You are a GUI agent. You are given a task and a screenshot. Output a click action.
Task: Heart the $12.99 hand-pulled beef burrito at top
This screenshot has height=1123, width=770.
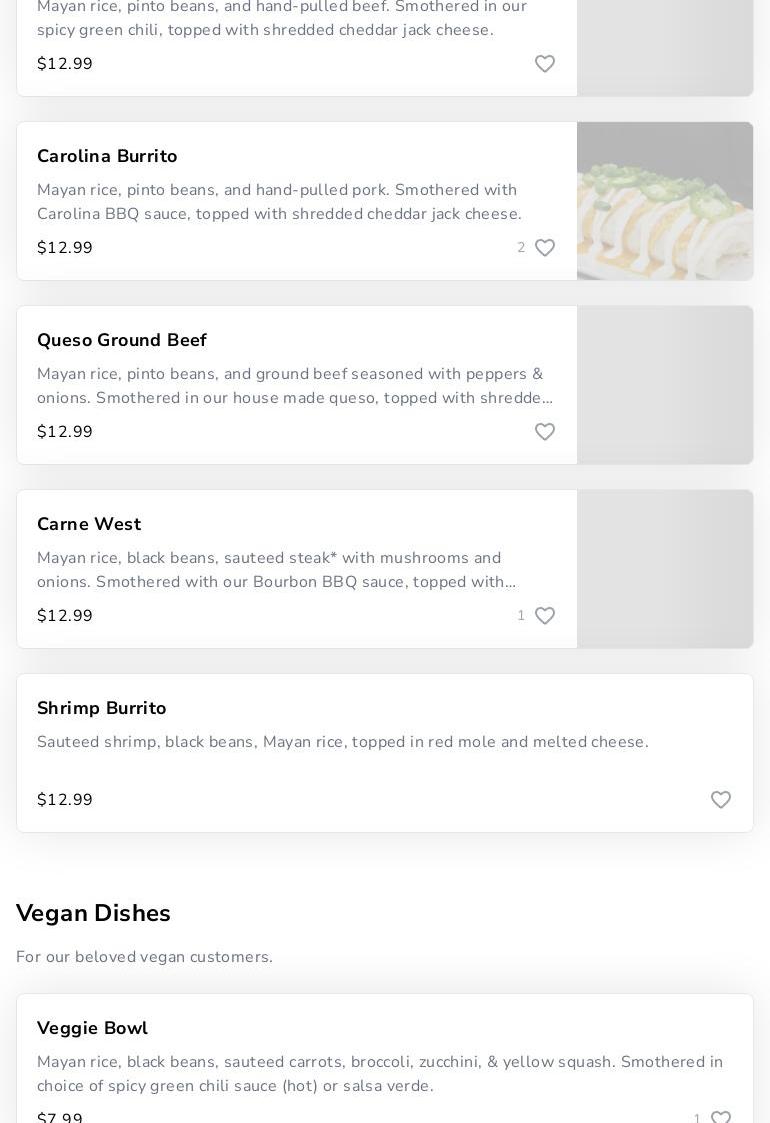tap(544, 64)
